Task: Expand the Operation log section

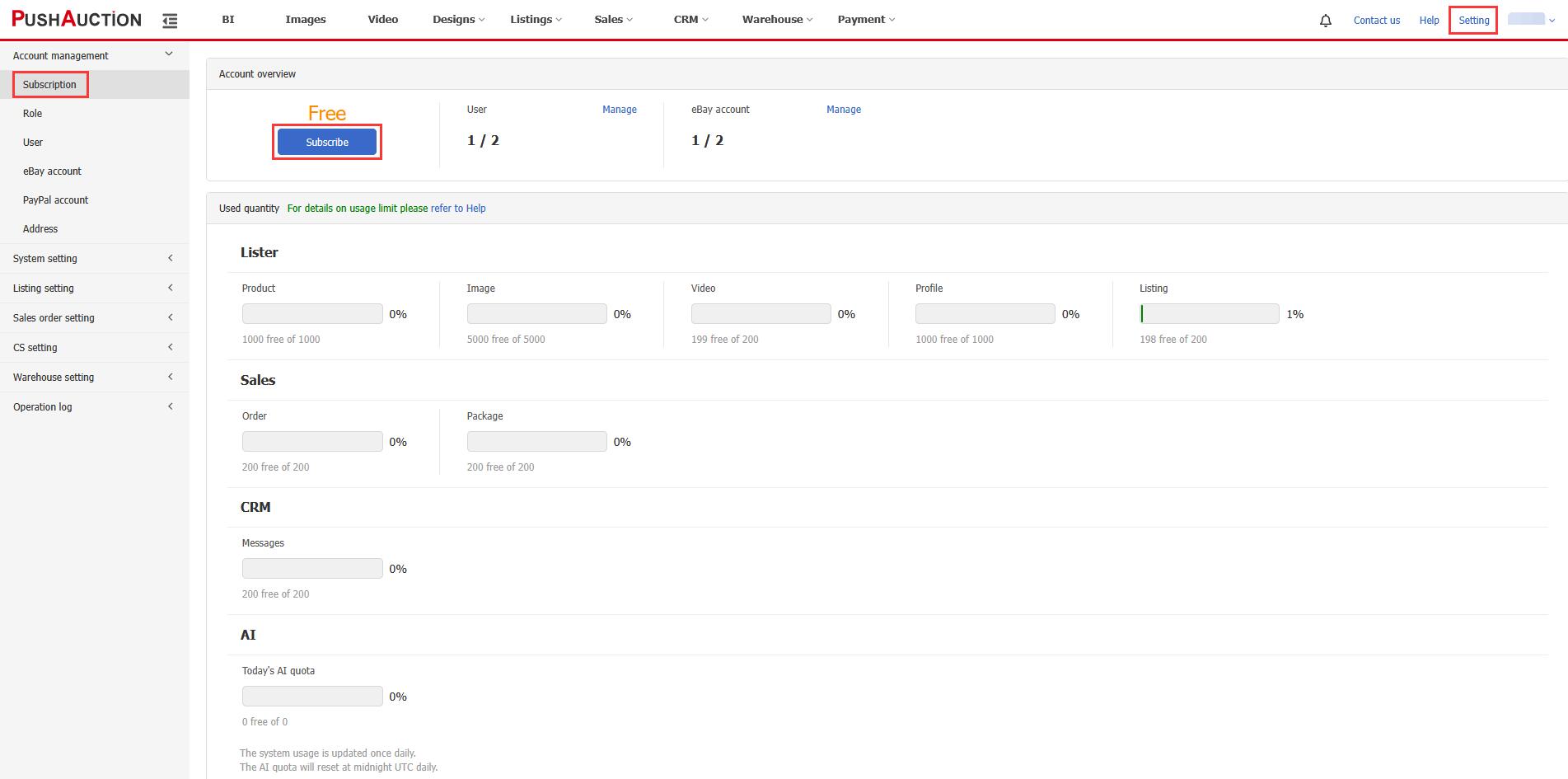Action: [95, 407]
